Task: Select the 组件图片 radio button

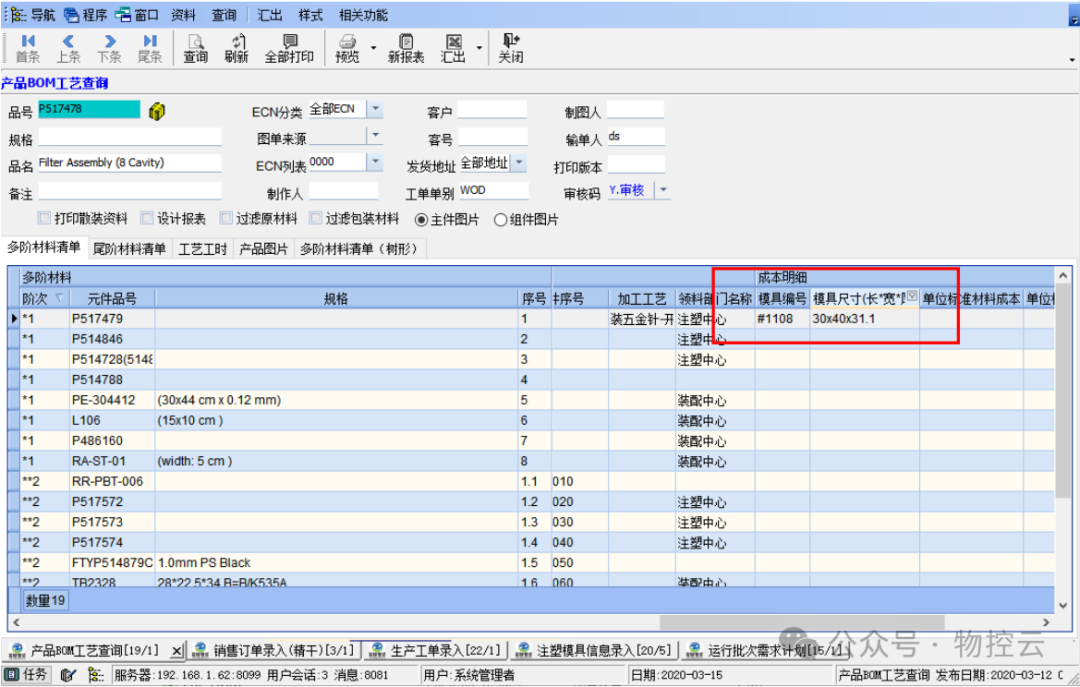Action: tap(501, 220)
